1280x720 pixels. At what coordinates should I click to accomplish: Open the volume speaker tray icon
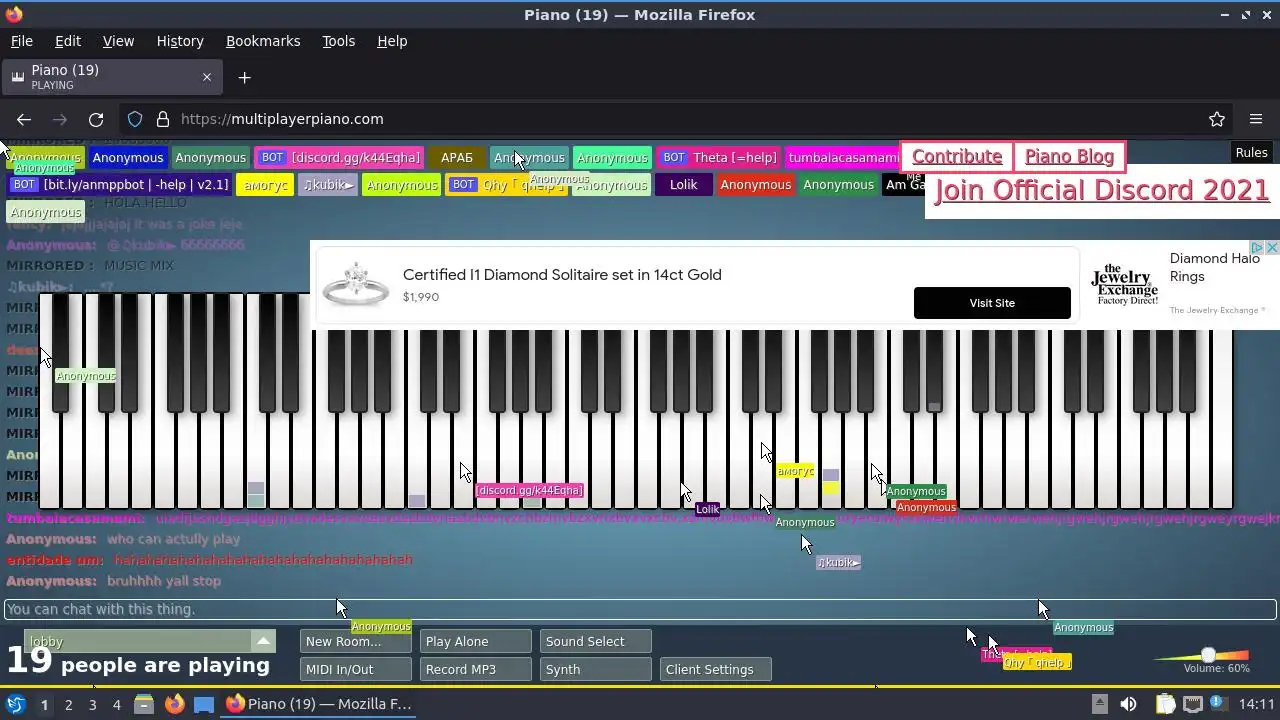(x=1128, y=704)
